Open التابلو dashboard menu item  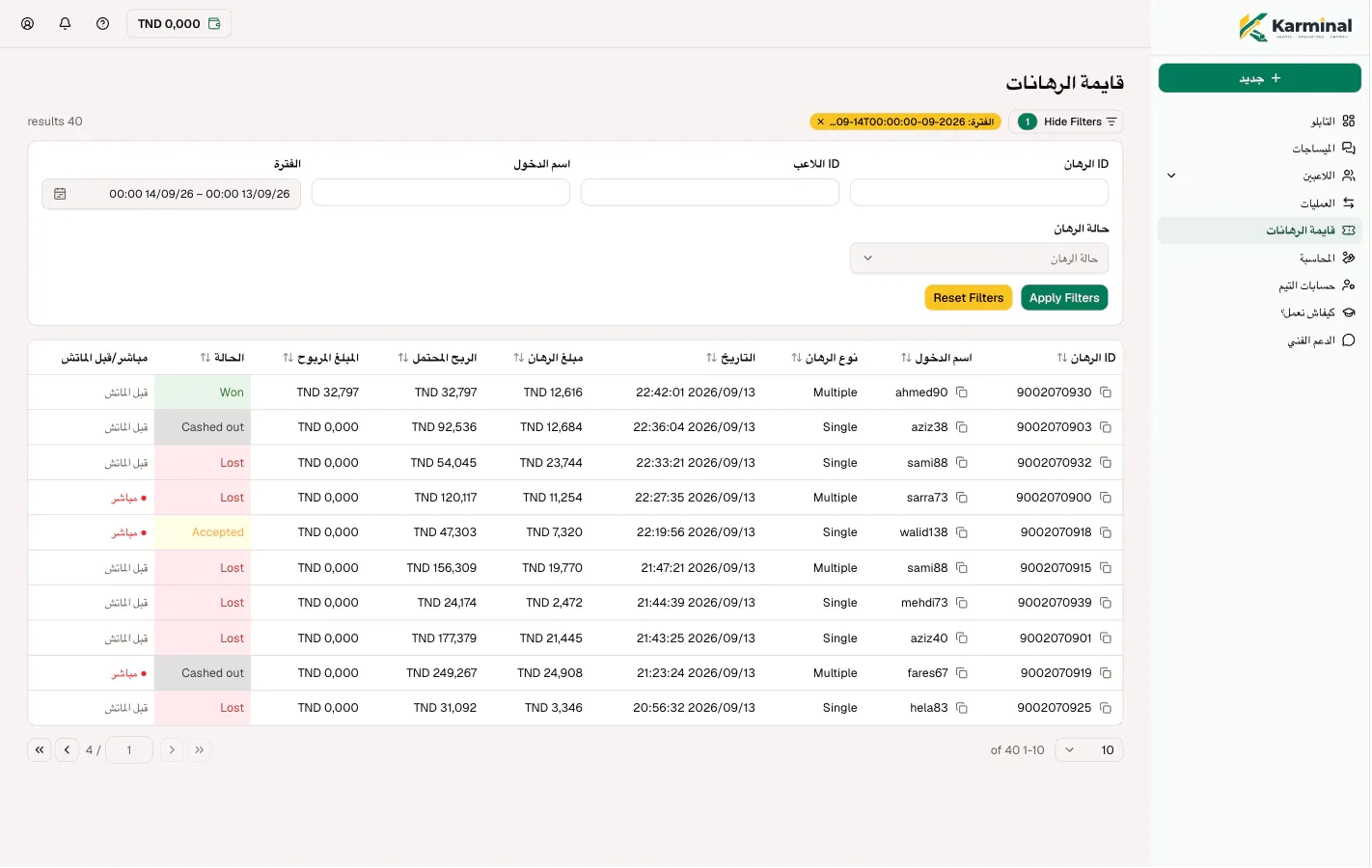(1332, 122)
